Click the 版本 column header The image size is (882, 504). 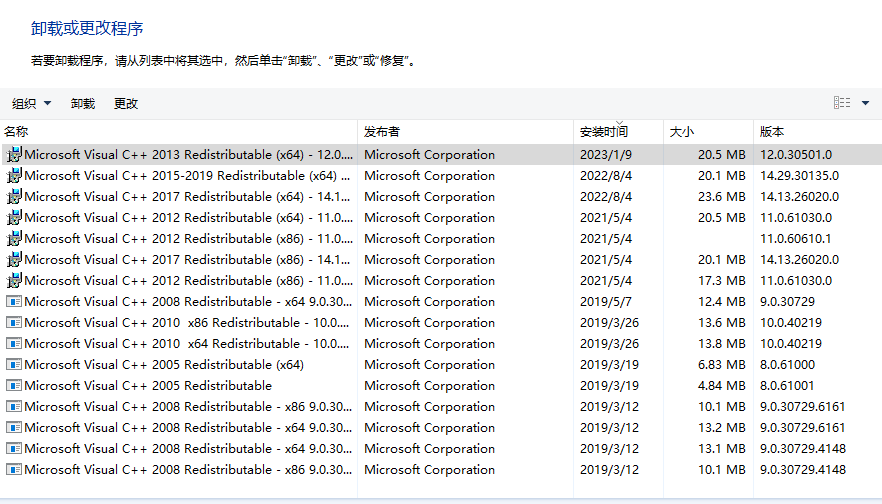click(x=818, y=132)
